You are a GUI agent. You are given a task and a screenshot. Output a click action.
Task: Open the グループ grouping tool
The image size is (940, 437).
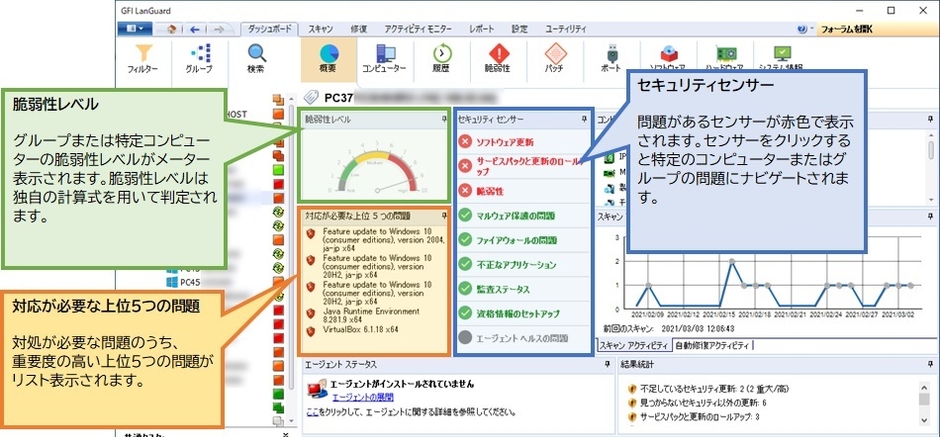pyautogui.click(x=199, y=59)
